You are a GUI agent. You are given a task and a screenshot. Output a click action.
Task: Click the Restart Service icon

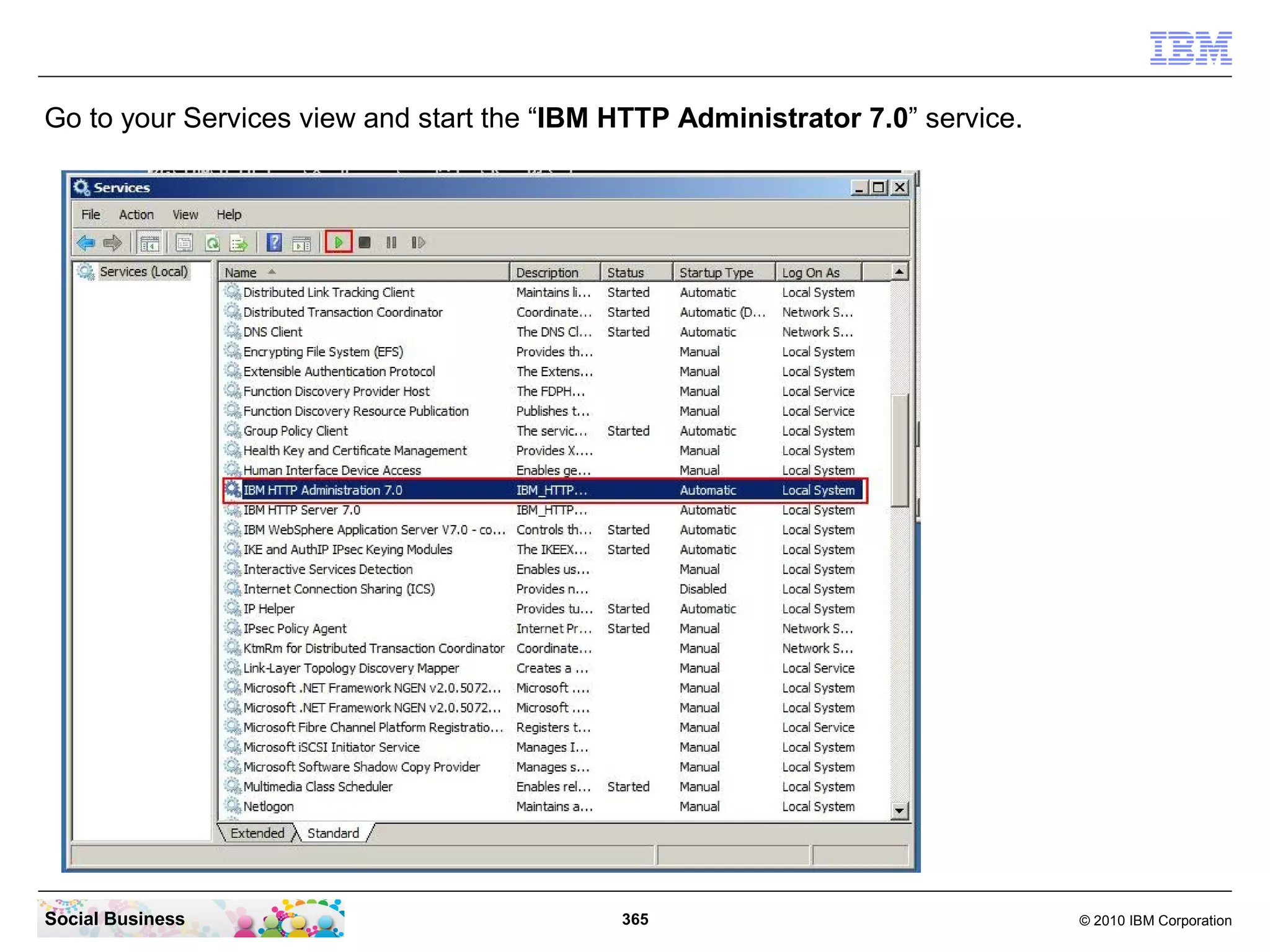point(419,242)
